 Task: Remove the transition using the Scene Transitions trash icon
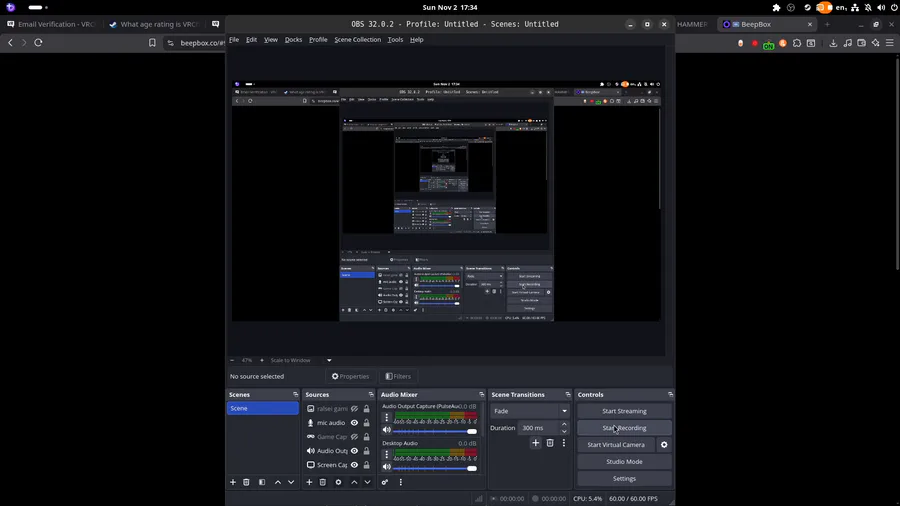550,443
